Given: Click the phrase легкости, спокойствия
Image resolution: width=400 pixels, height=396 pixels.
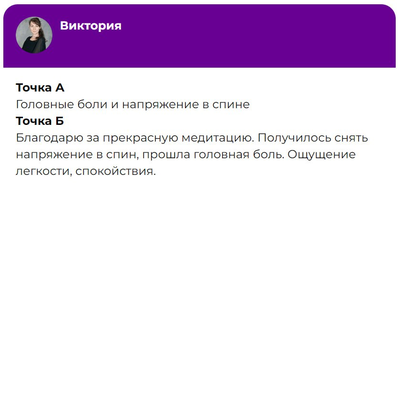Looking at the screenshot, I should [x=86, y=171].
